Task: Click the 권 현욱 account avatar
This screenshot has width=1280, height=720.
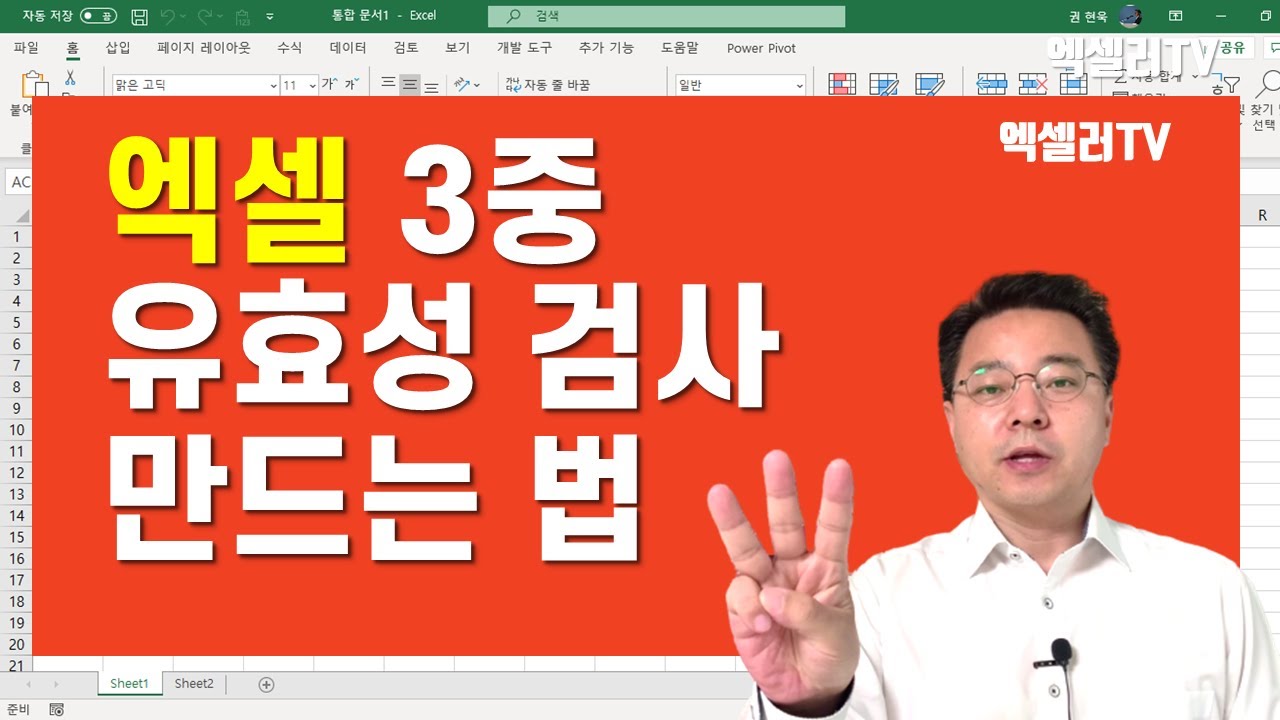Action: (x=1130, y=16)
